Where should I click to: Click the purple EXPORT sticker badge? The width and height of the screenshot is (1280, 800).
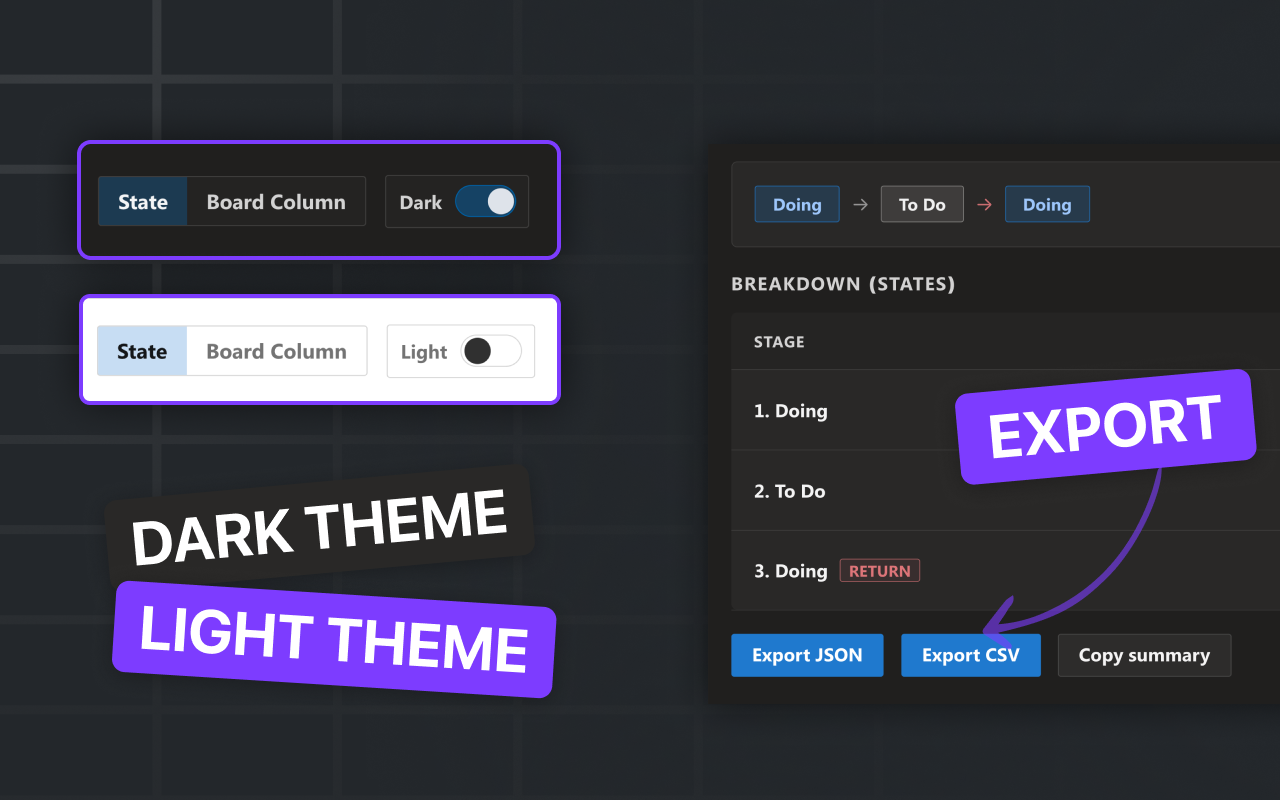coord(1104,424)
